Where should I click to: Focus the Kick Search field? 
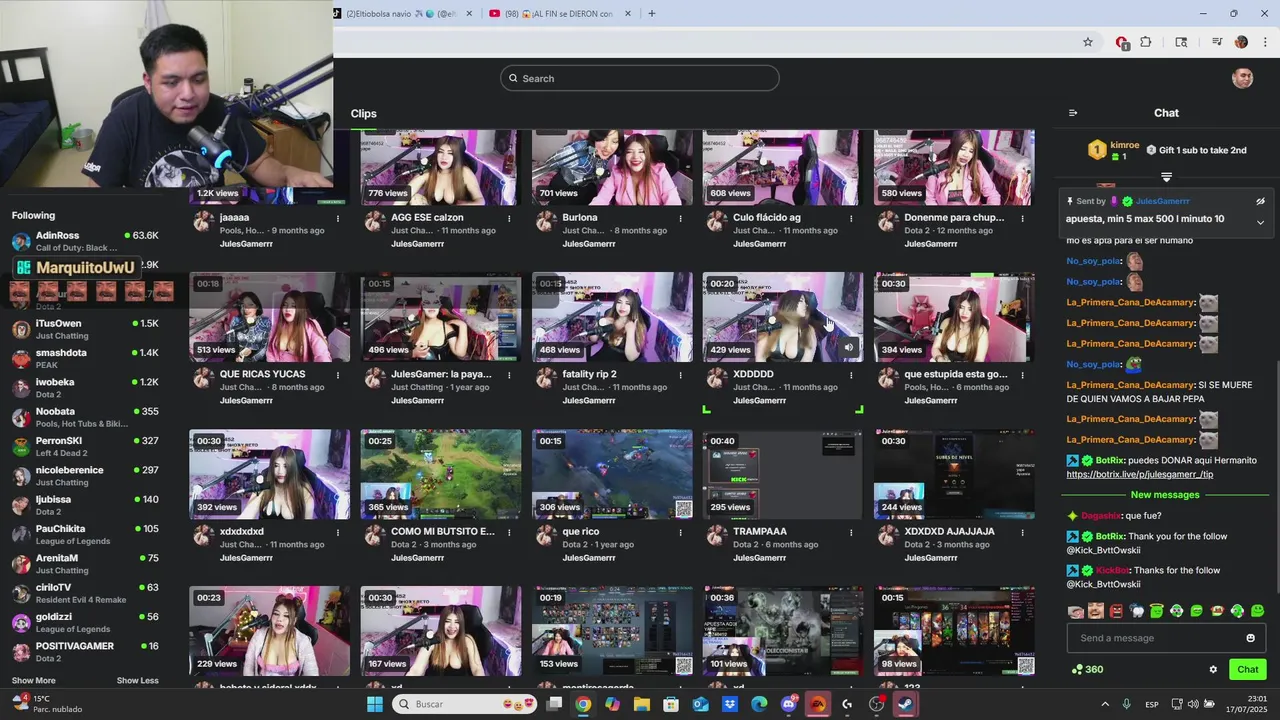click(x=640, y=78)
